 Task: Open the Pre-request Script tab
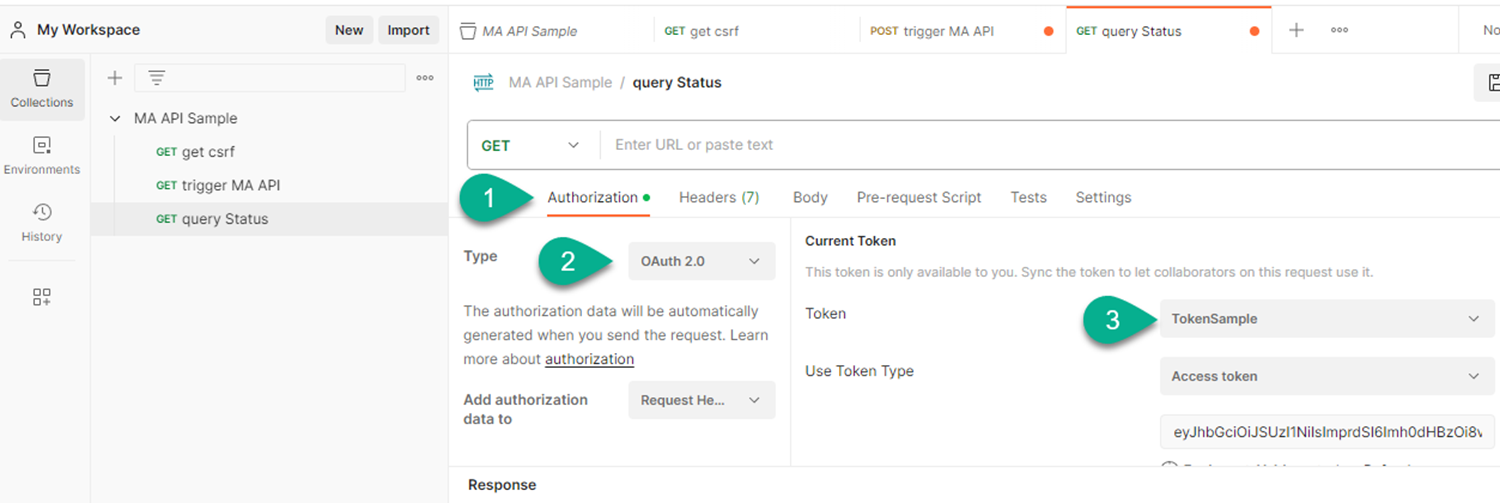[919, 197]
